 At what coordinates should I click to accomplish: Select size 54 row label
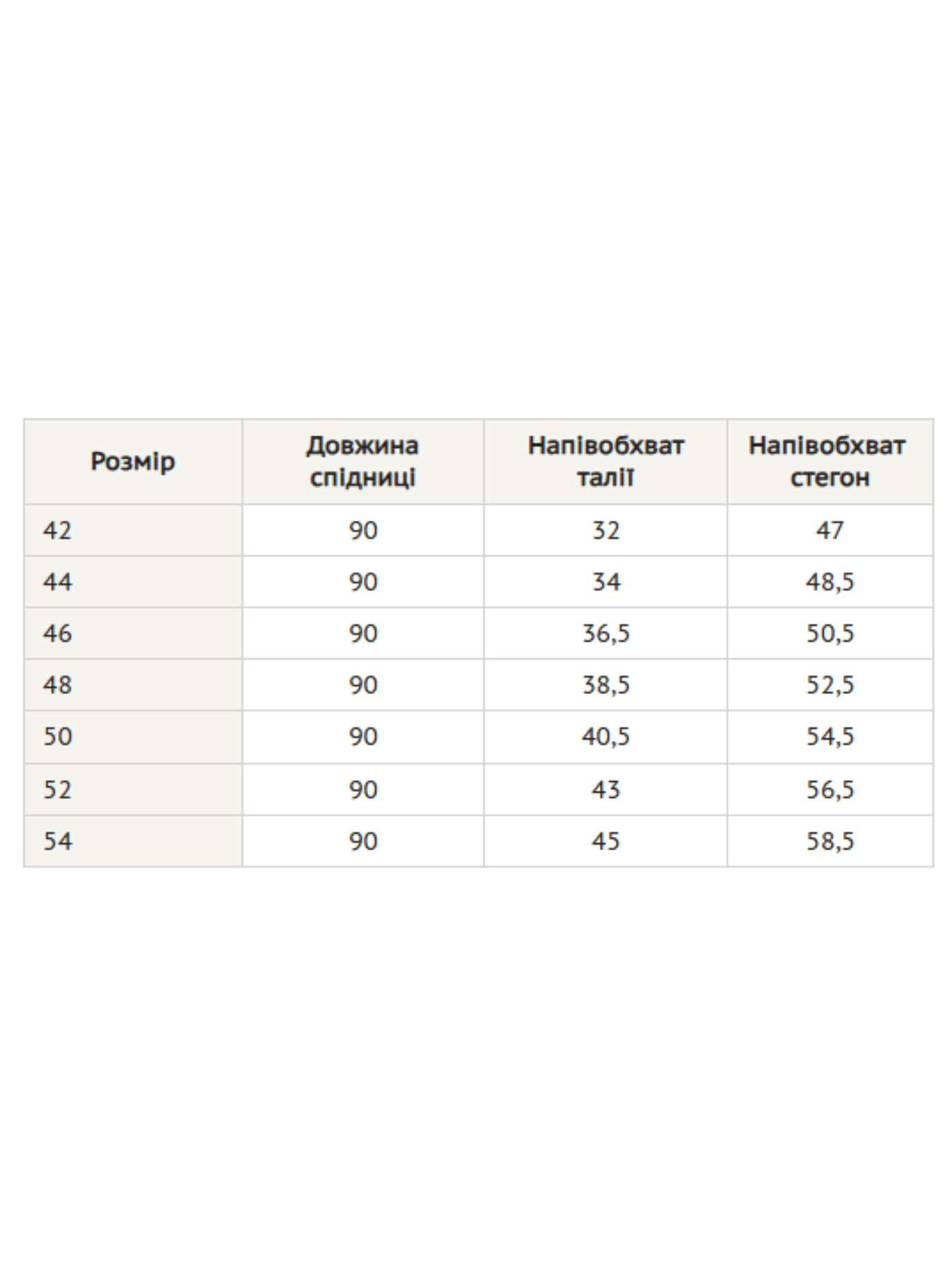pyautogui.click(x=57, y=841)
